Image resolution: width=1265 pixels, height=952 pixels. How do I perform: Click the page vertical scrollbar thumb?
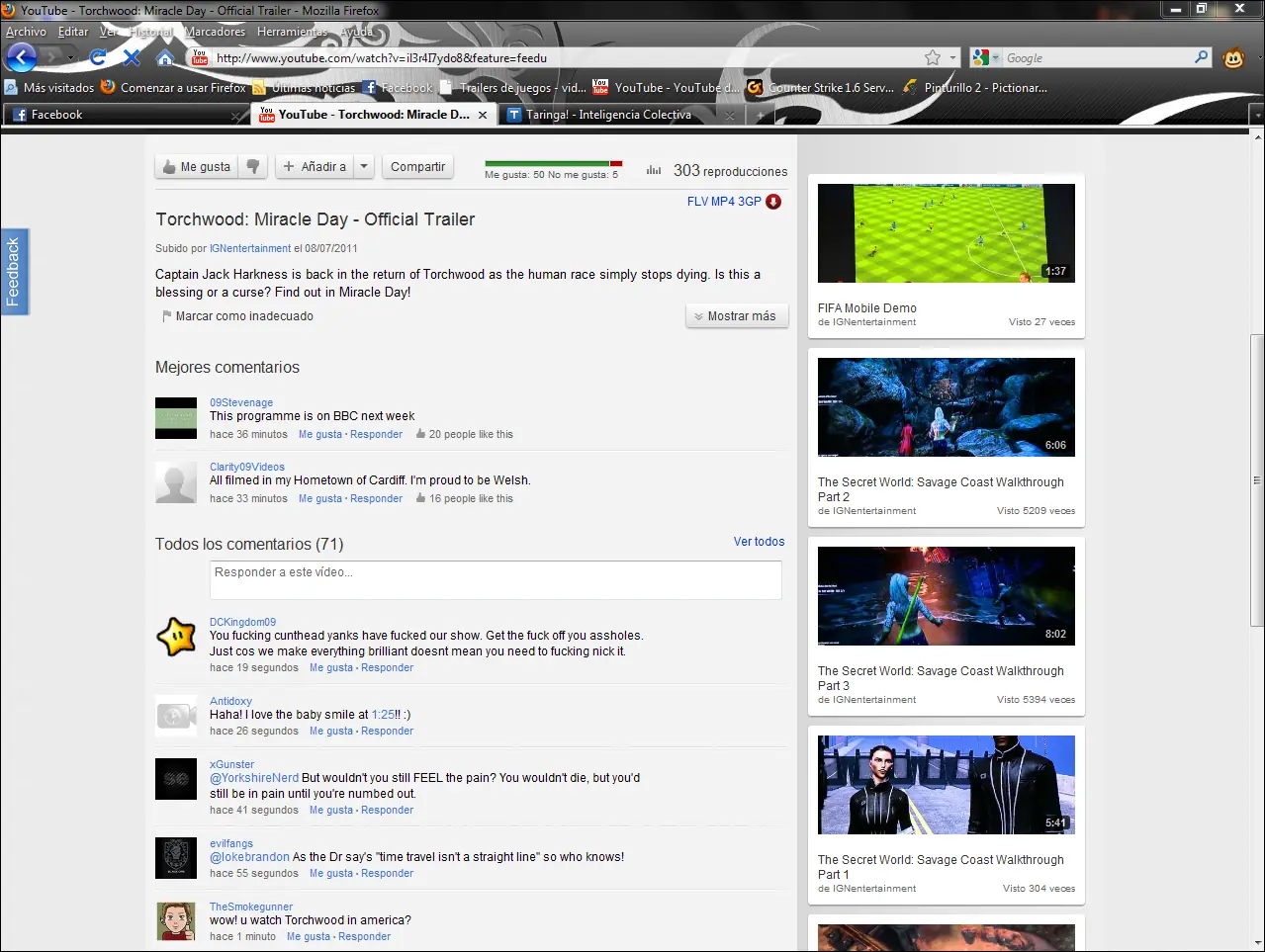(x=1256, y=479)
